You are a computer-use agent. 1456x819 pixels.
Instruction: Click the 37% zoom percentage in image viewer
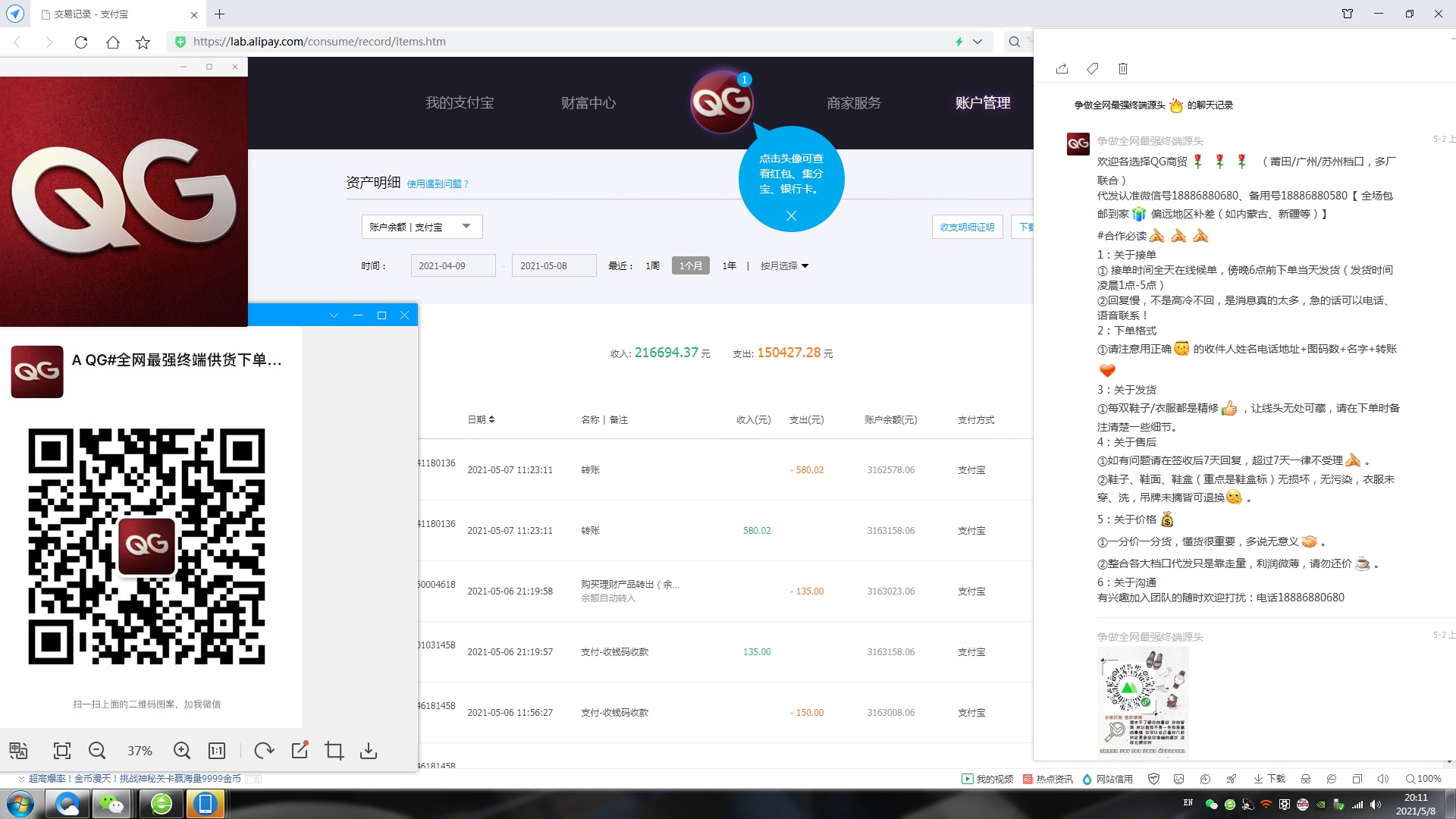pyautogui.click(x=140, y=751)
